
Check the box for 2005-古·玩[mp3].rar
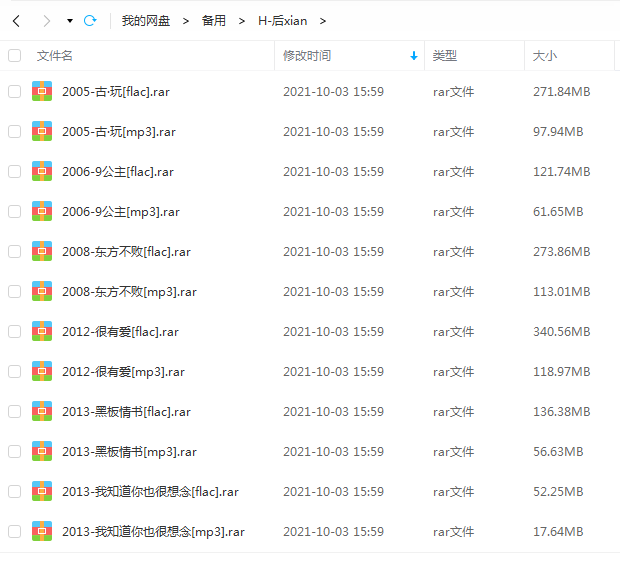coord(15,131)
